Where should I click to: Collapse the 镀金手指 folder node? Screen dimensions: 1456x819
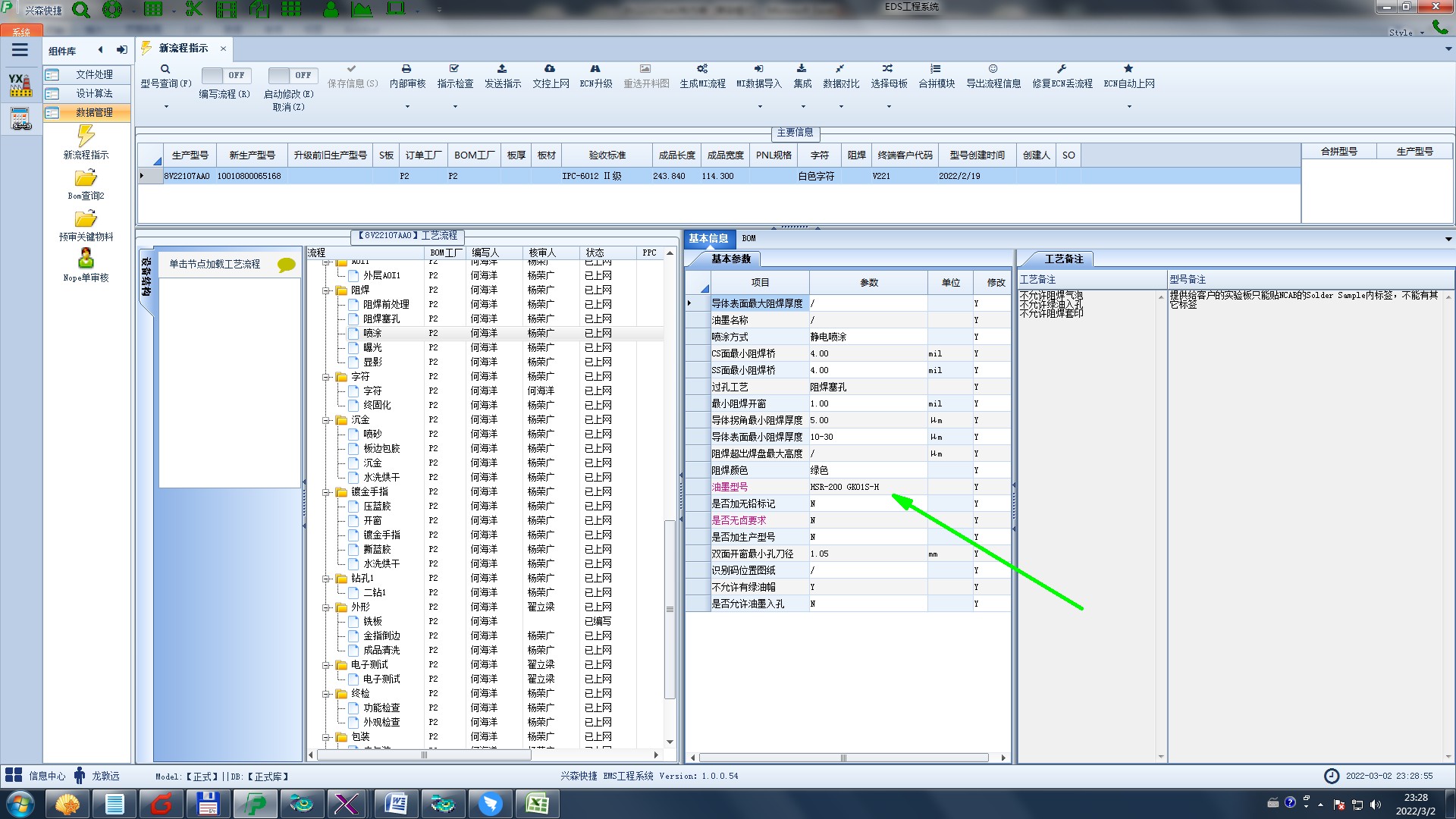[326, 492]
